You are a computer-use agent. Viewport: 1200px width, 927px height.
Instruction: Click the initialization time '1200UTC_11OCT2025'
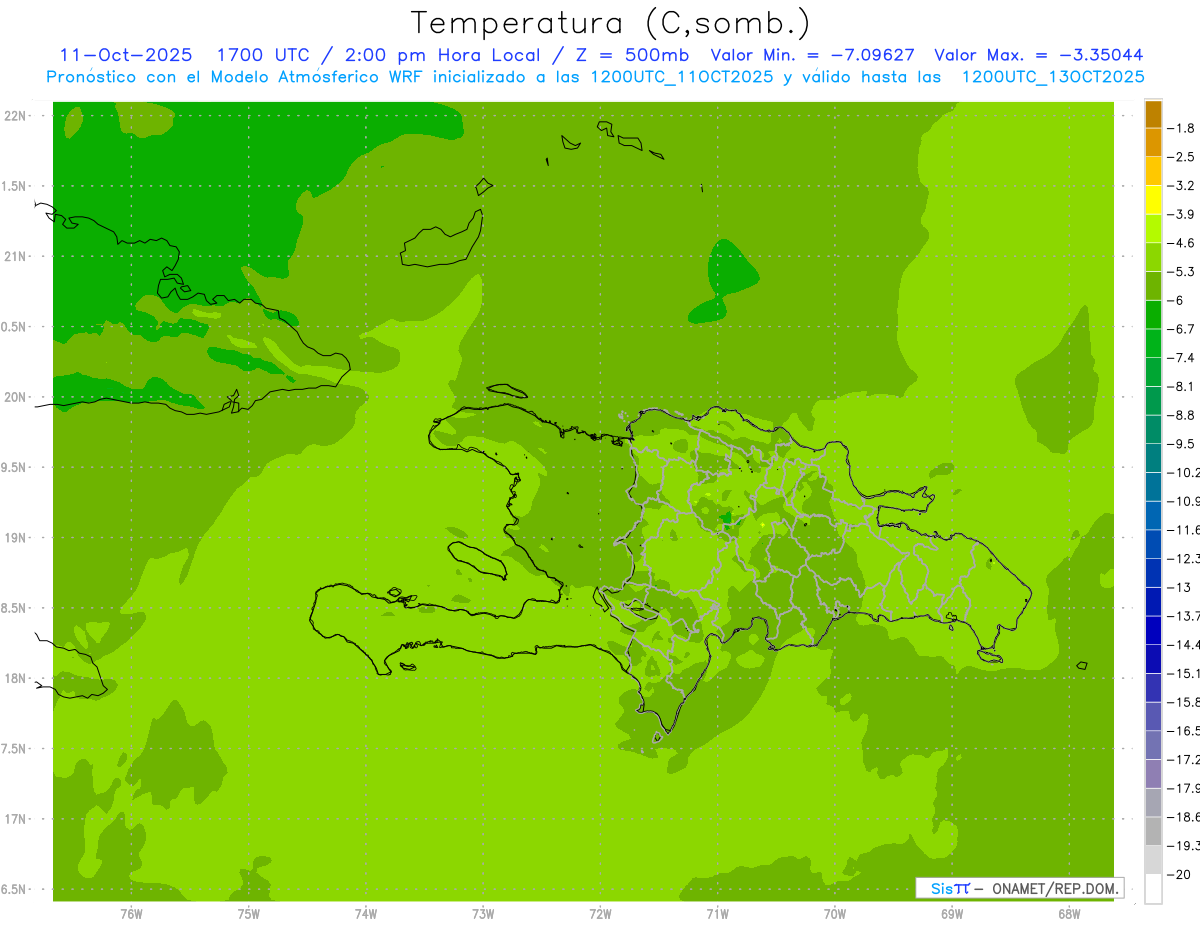[681, 77]
